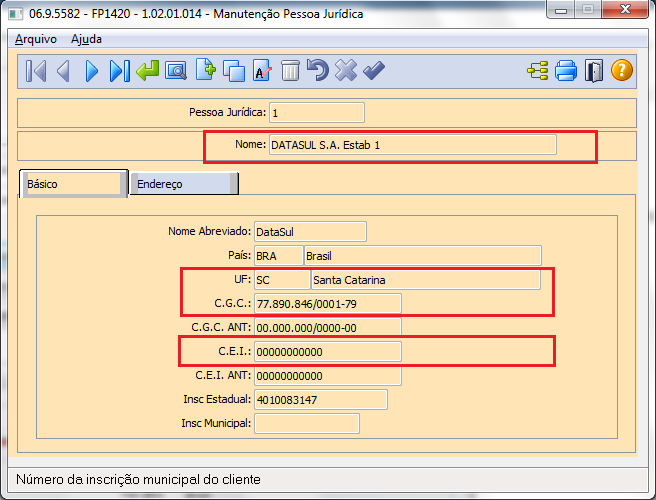This screenshot has width=656, height=500.
Task: Open the hierarchy tree icon
Action: click(x=538, y=71)
